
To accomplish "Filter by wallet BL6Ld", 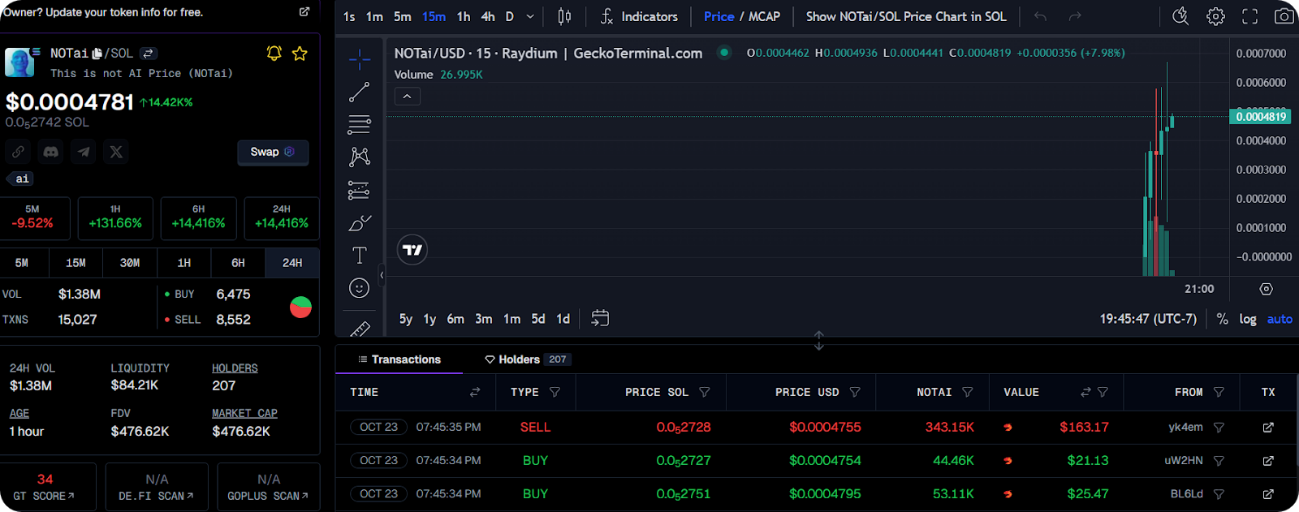I will (1219, 494).
